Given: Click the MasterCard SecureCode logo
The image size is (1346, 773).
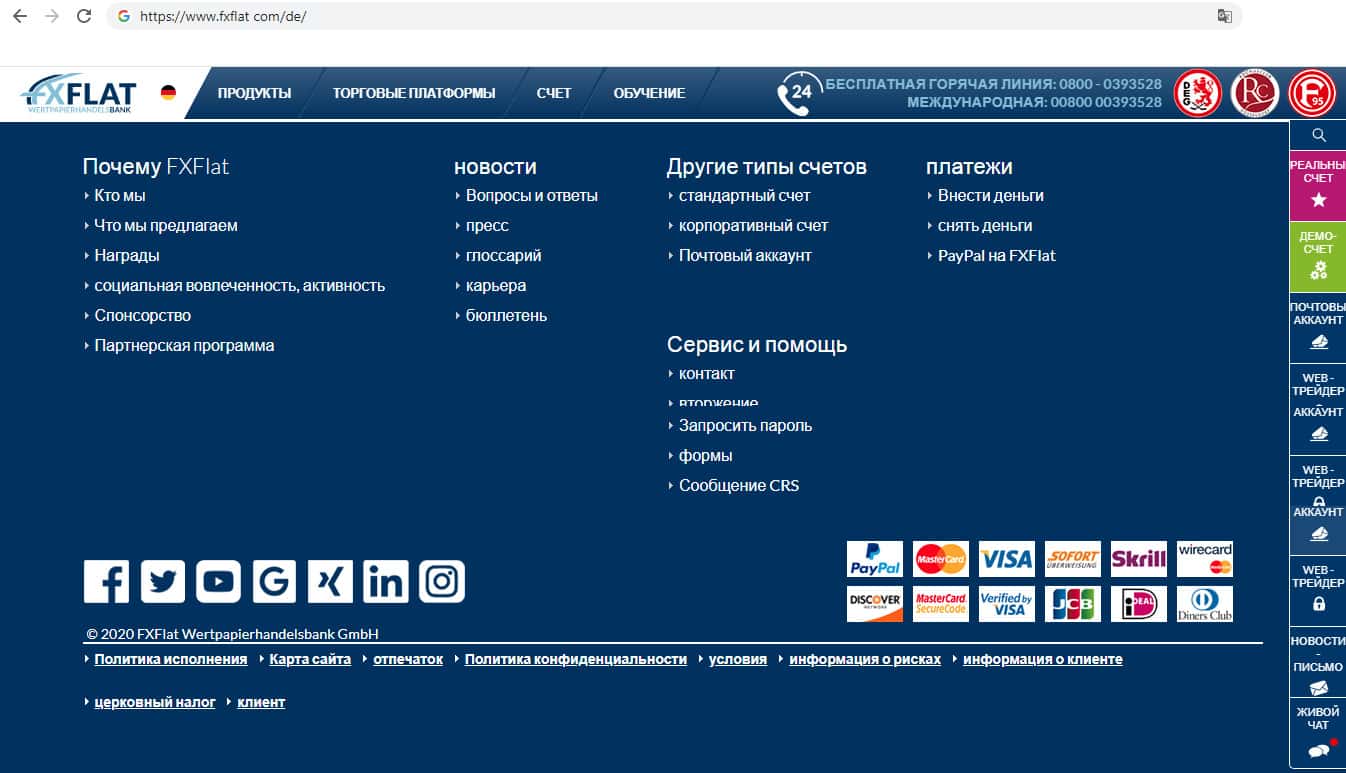Looking at the screenshot, I should click(x=941, y=604).
